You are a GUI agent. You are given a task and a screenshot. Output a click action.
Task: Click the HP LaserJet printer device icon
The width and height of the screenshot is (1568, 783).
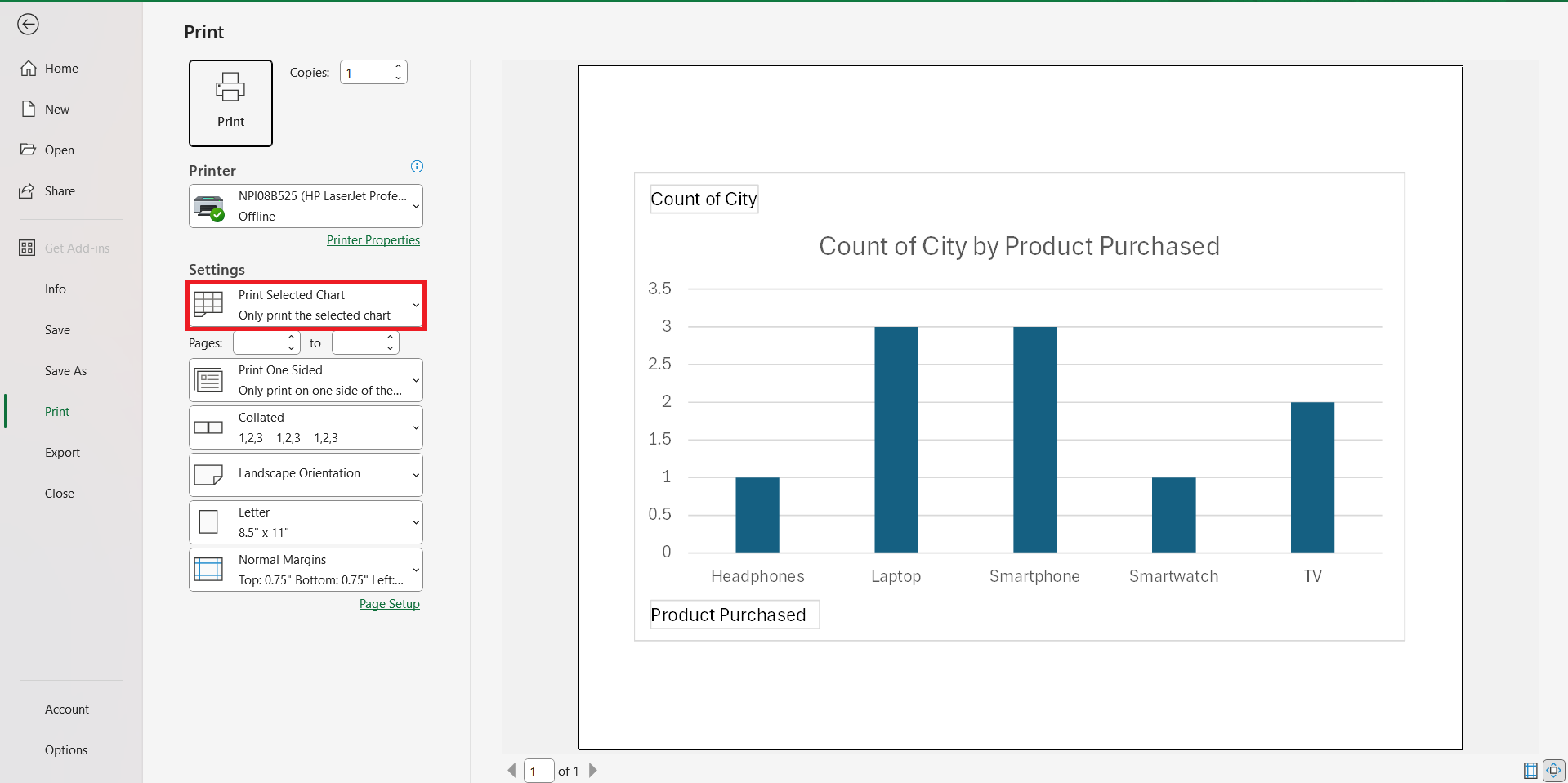click(209, 207)
